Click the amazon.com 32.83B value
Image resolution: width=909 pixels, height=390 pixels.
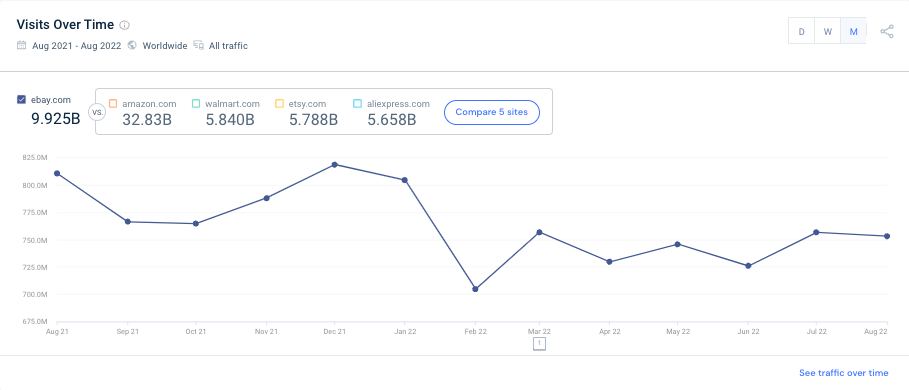point(147,120)
